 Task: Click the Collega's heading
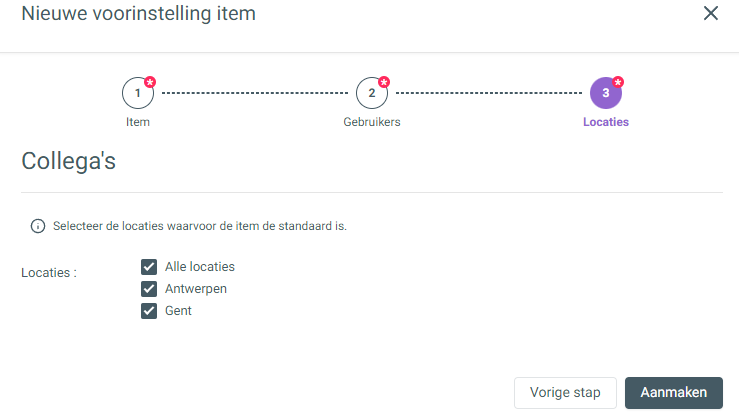click(x=68, y=161)
